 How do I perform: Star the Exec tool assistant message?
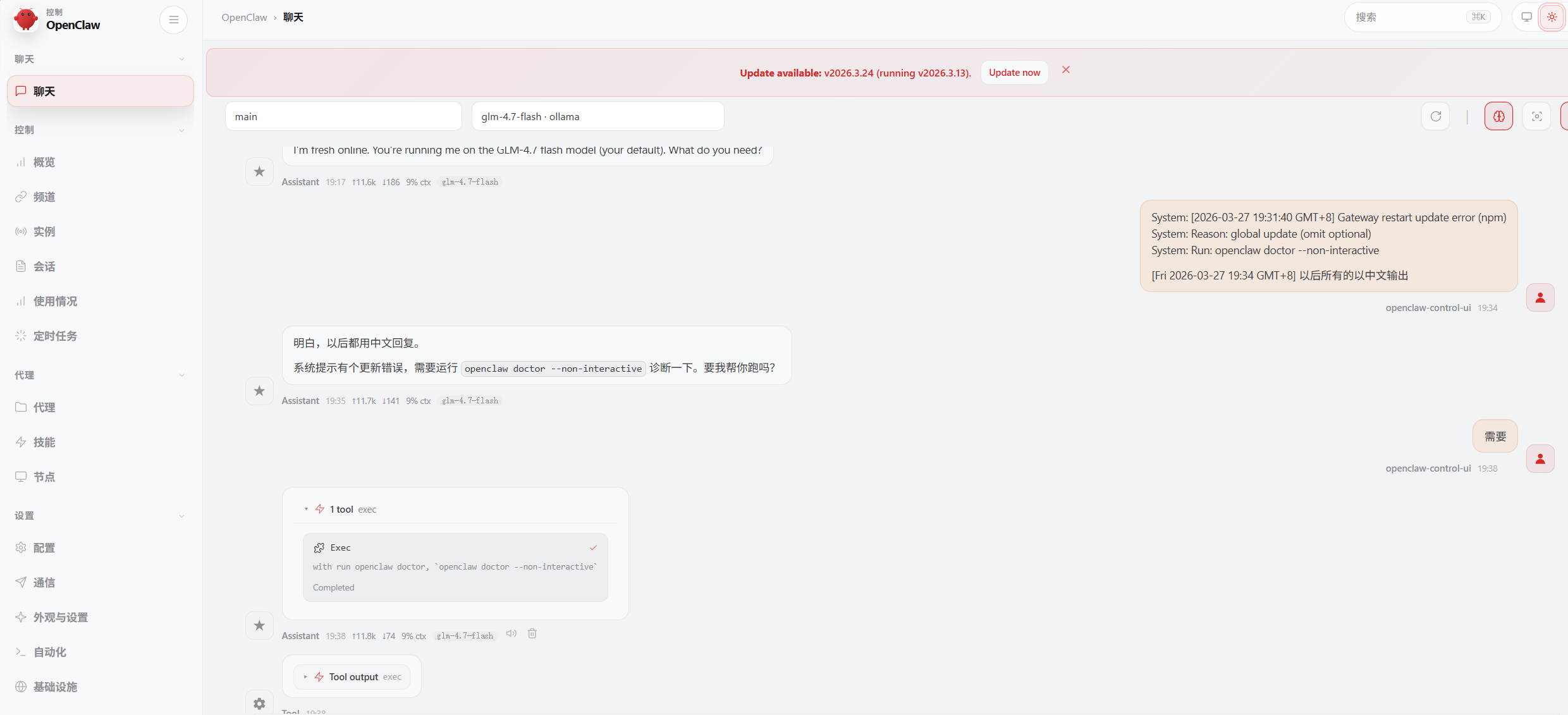(x=259, y=625)
